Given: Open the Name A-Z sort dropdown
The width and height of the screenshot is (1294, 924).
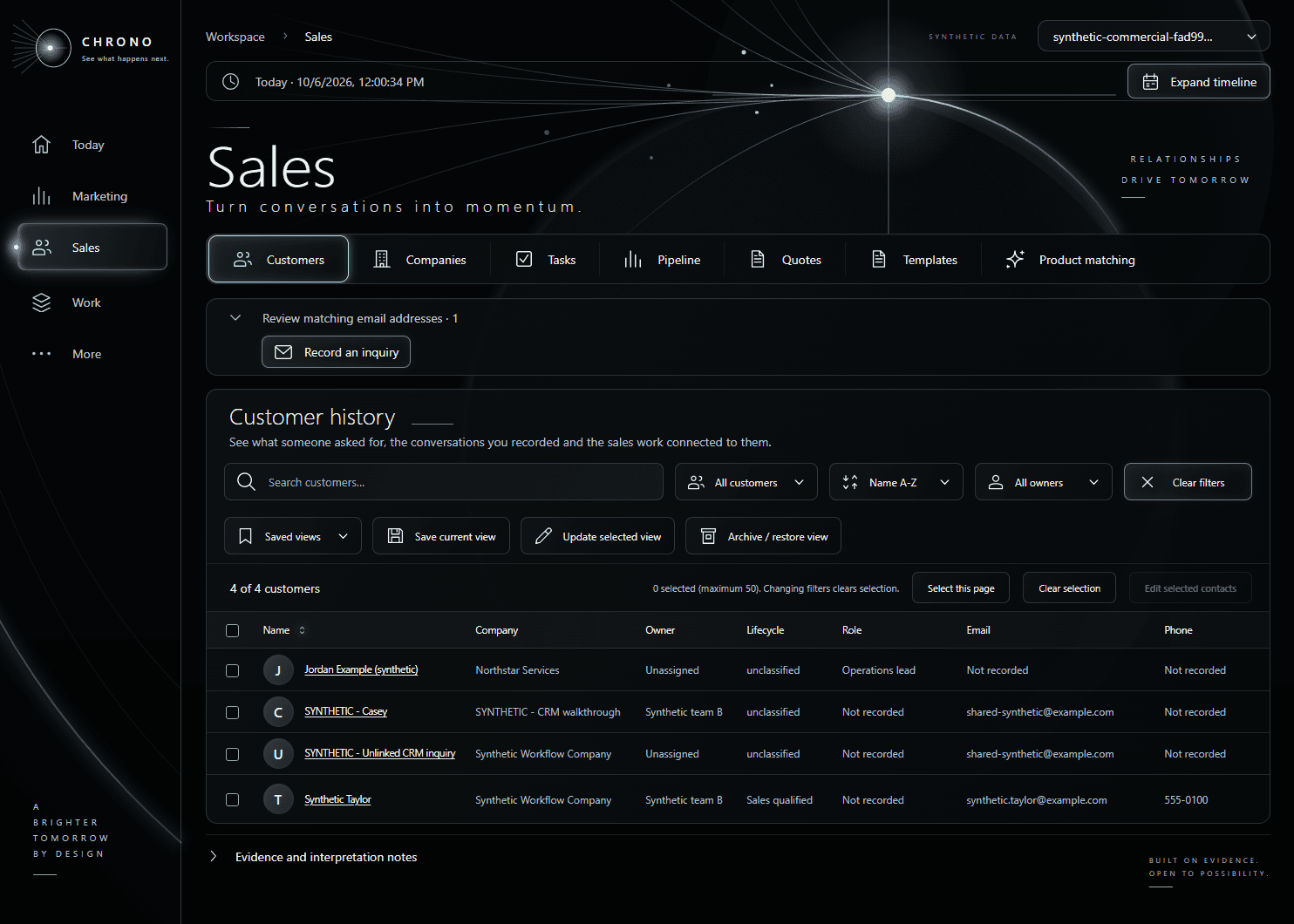Looking at the screenshot, I should pos(896,482).
